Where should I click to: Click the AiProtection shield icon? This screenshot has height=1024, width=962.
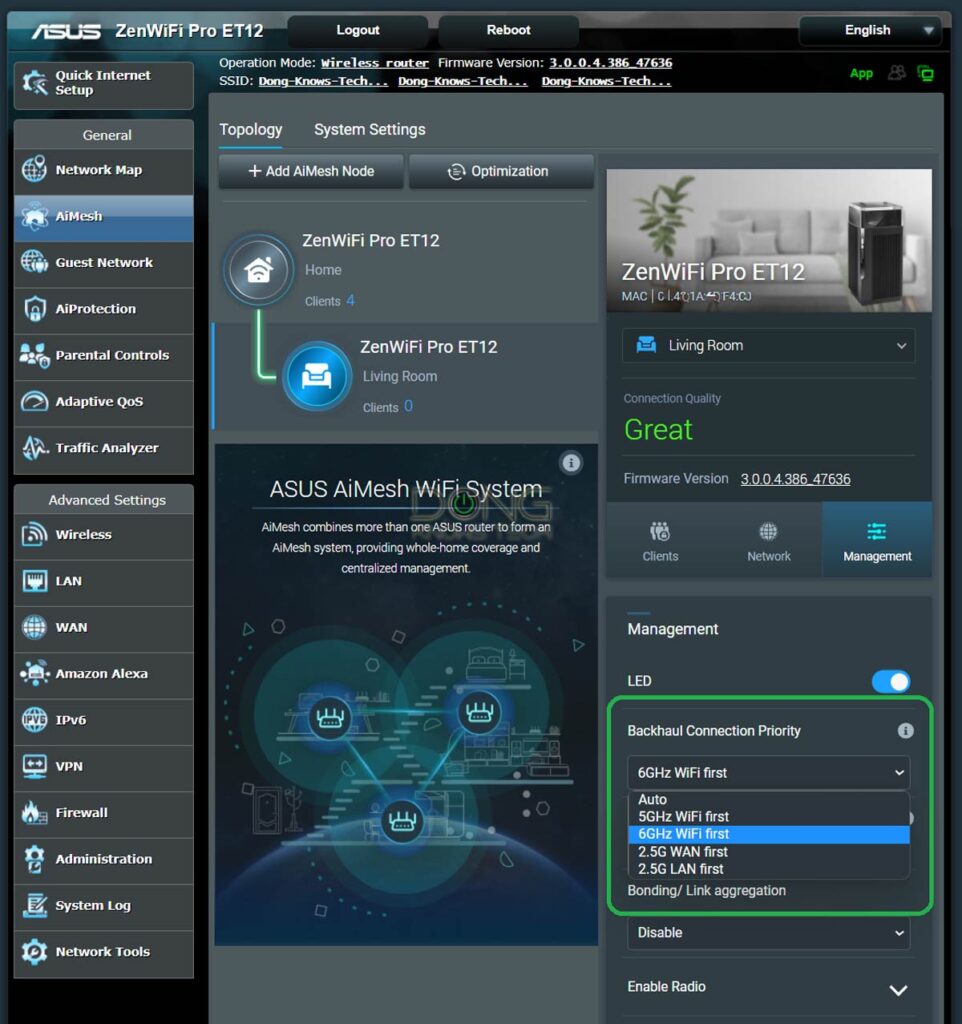pos(34,309)
